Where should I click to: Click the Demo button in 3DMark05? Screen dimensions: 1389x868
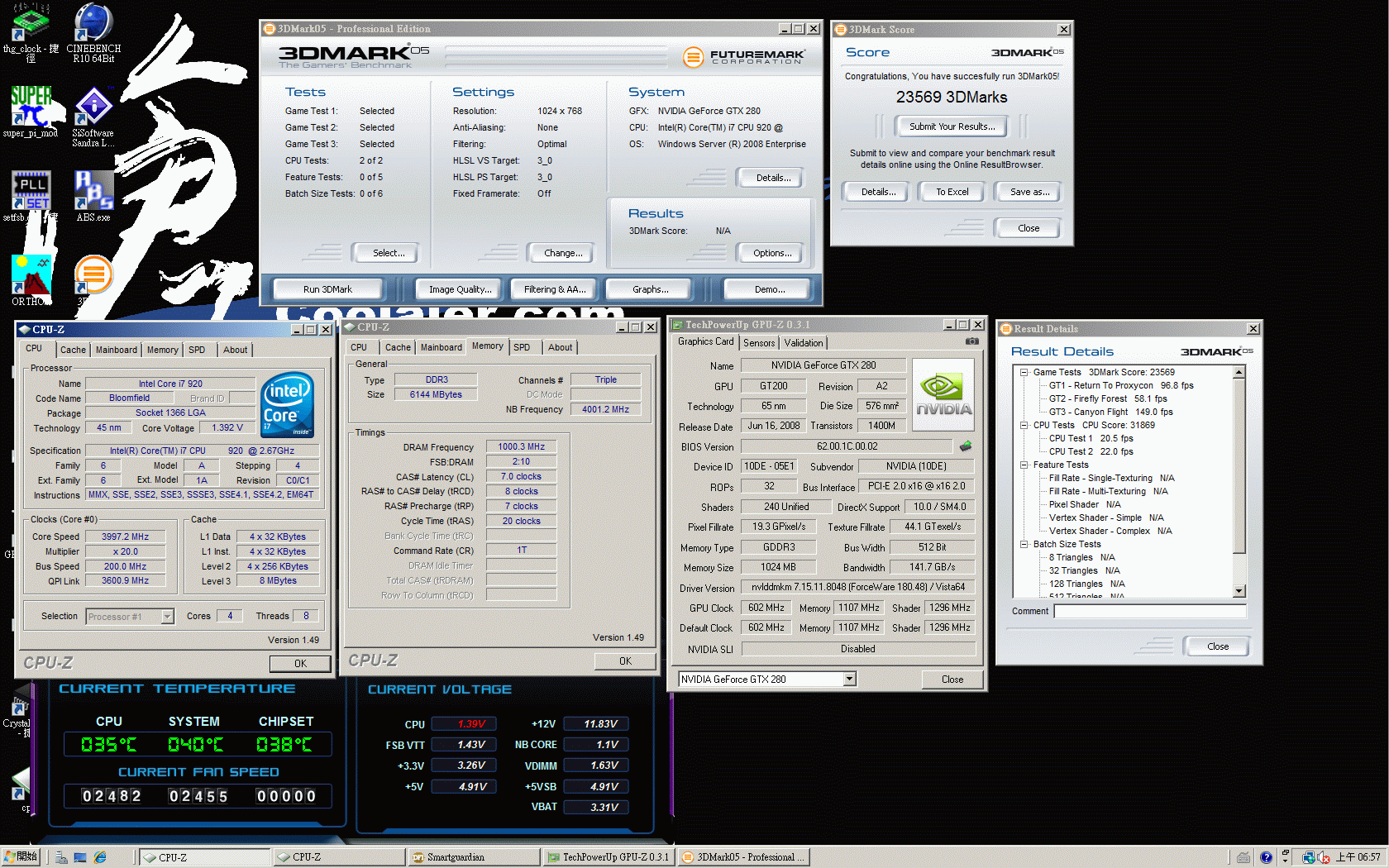point(770,289)
